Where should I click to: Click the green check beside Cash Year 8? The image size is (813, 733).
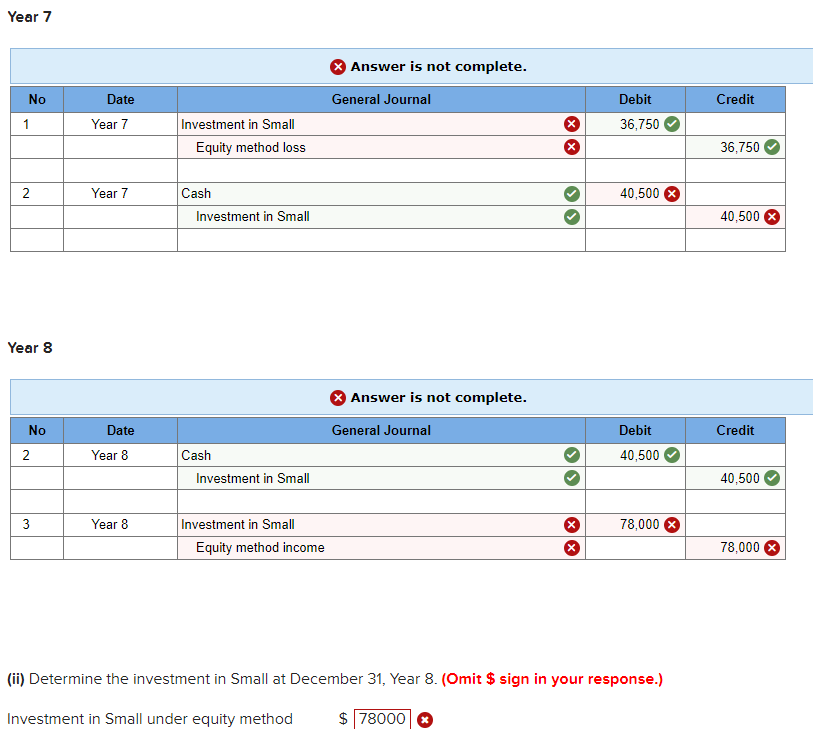click(x=571, y=455)
